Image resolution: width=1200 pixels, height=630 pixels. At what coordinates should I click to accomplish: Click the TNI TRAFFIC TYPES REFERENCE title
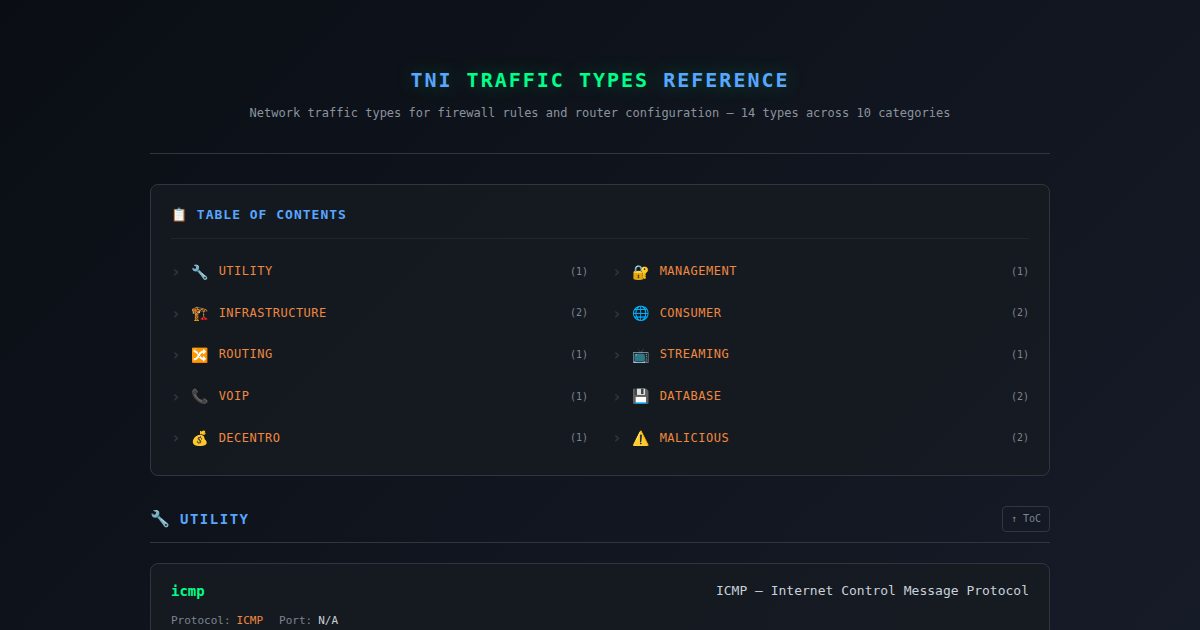click(x=600, y=80)
